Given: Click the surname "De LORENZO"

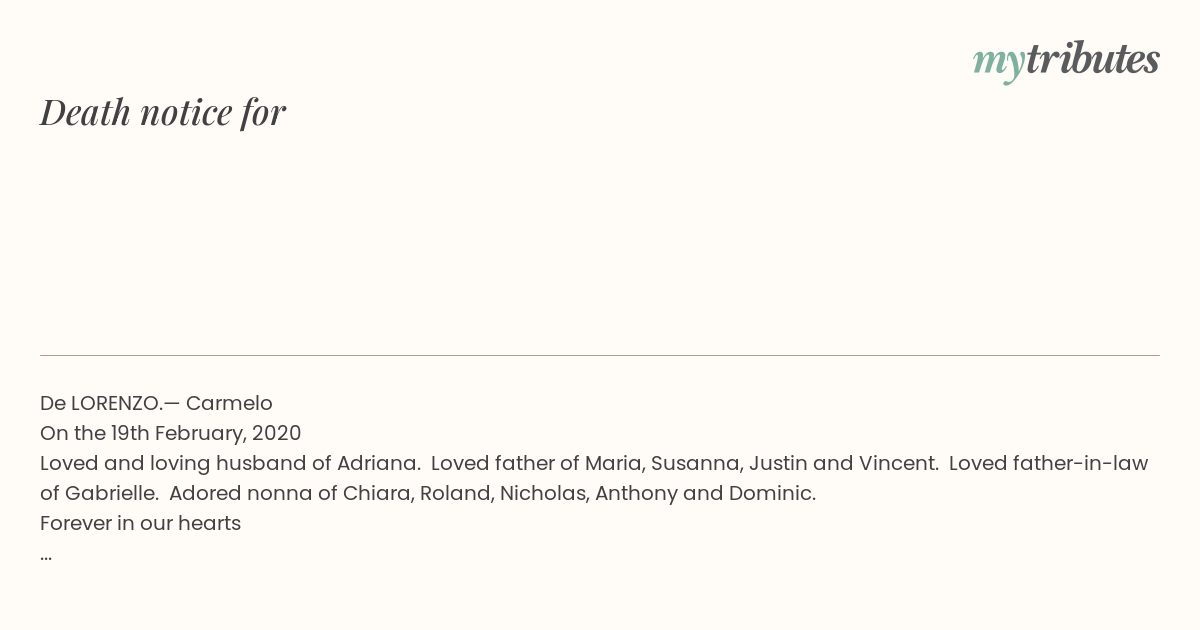Looking at the screenshot, I should tap(99, 404).
